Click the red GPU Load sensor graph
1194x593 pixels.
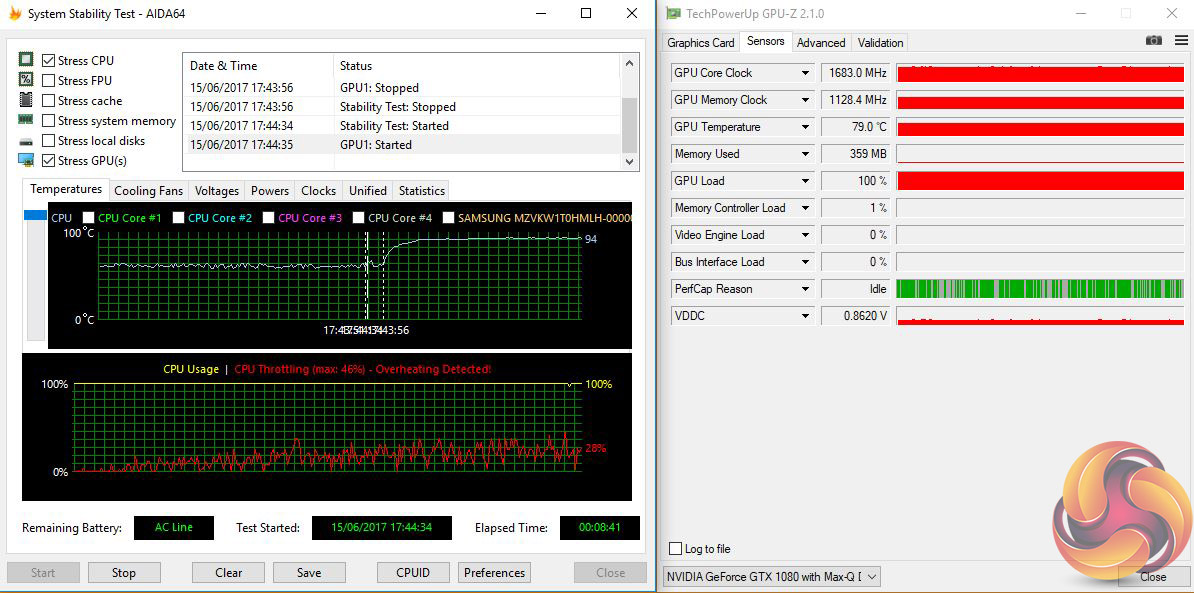[1040, 181]
